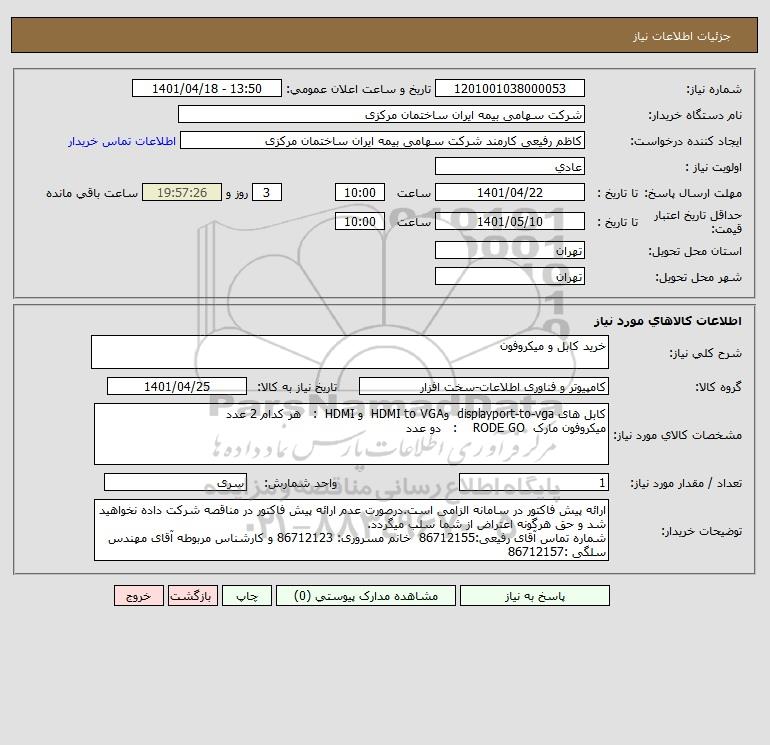
Task: Click remaining days field showing 3
Action: click(267, 193)
